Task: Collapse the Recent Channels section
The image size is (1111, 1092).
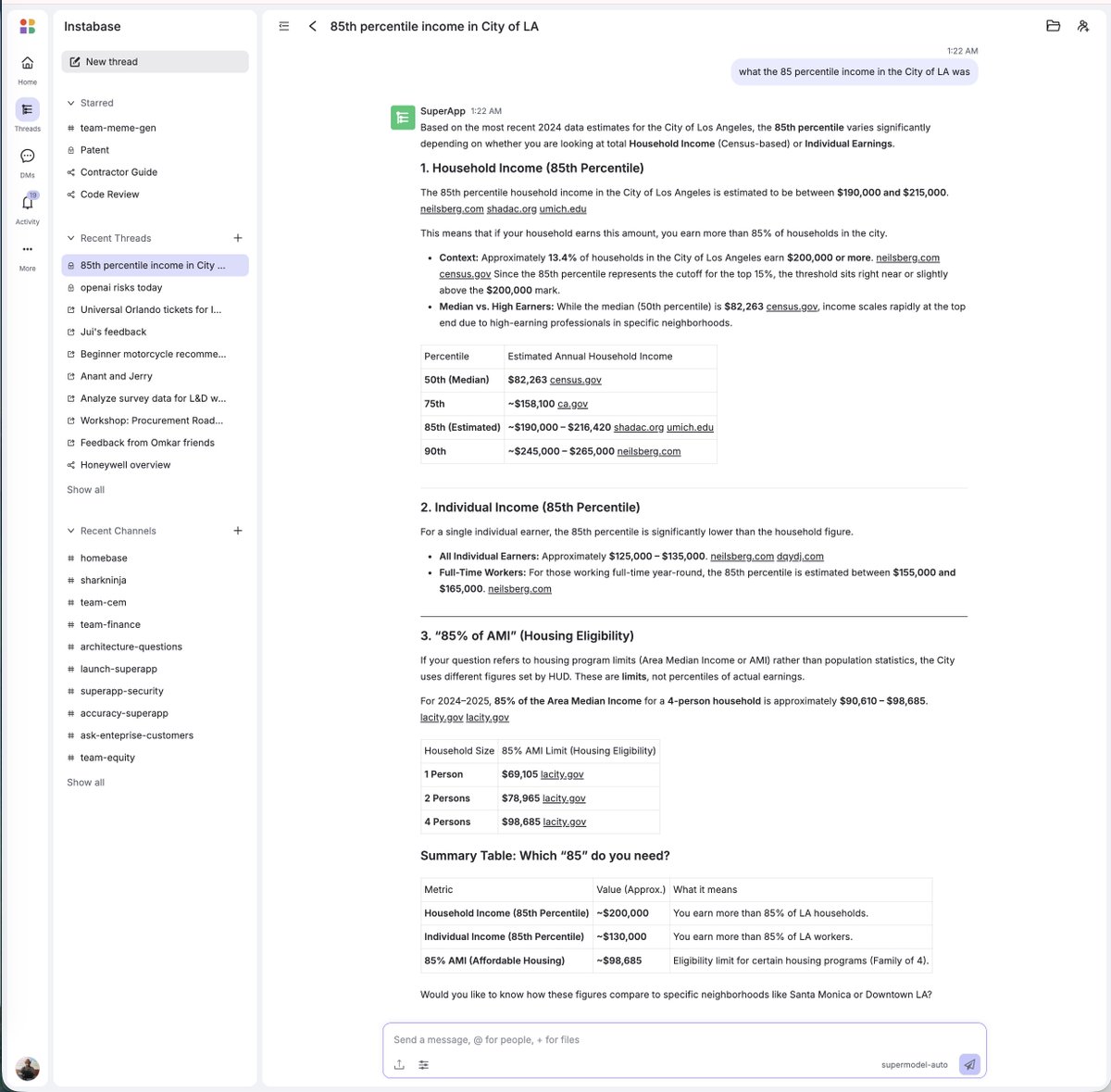Action: pyautogui.click(x=71, y=531)
